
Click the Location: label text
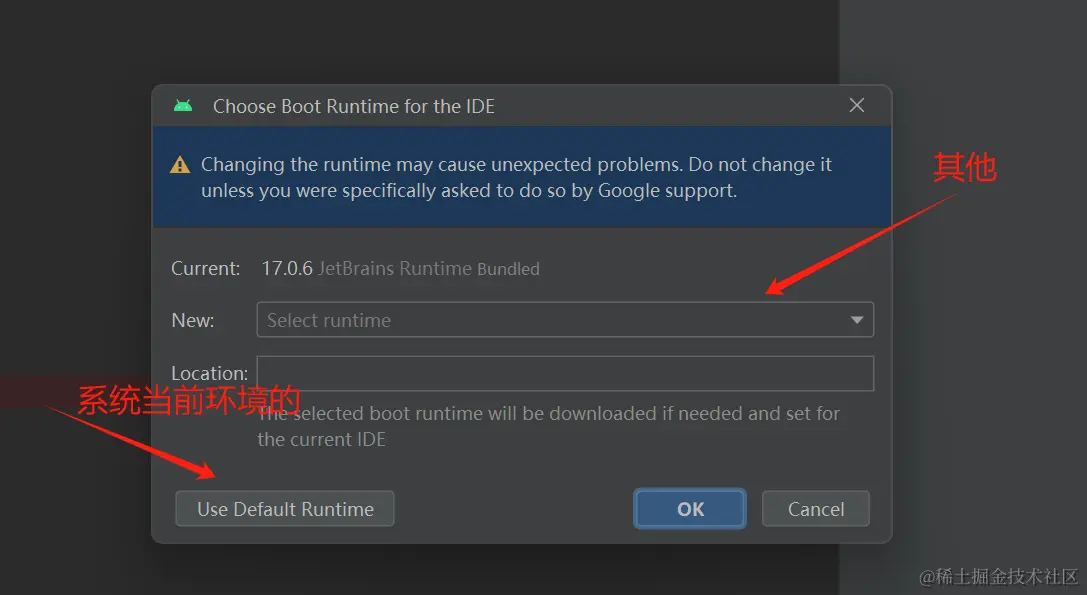point(209,373)
